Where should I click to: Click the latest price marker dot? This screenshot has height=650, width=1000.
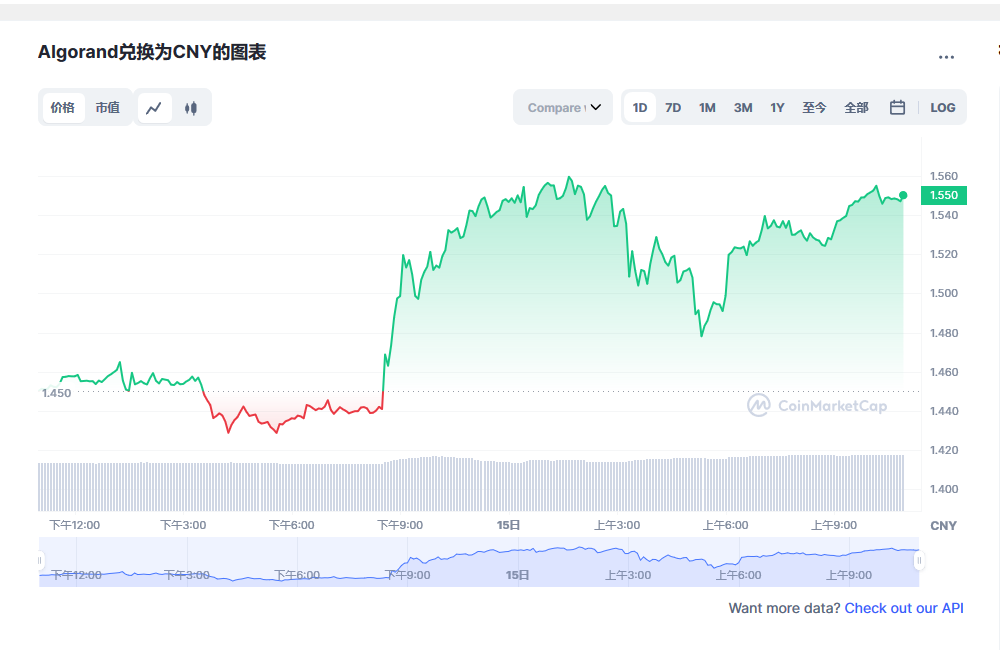(x=901, y=197)
